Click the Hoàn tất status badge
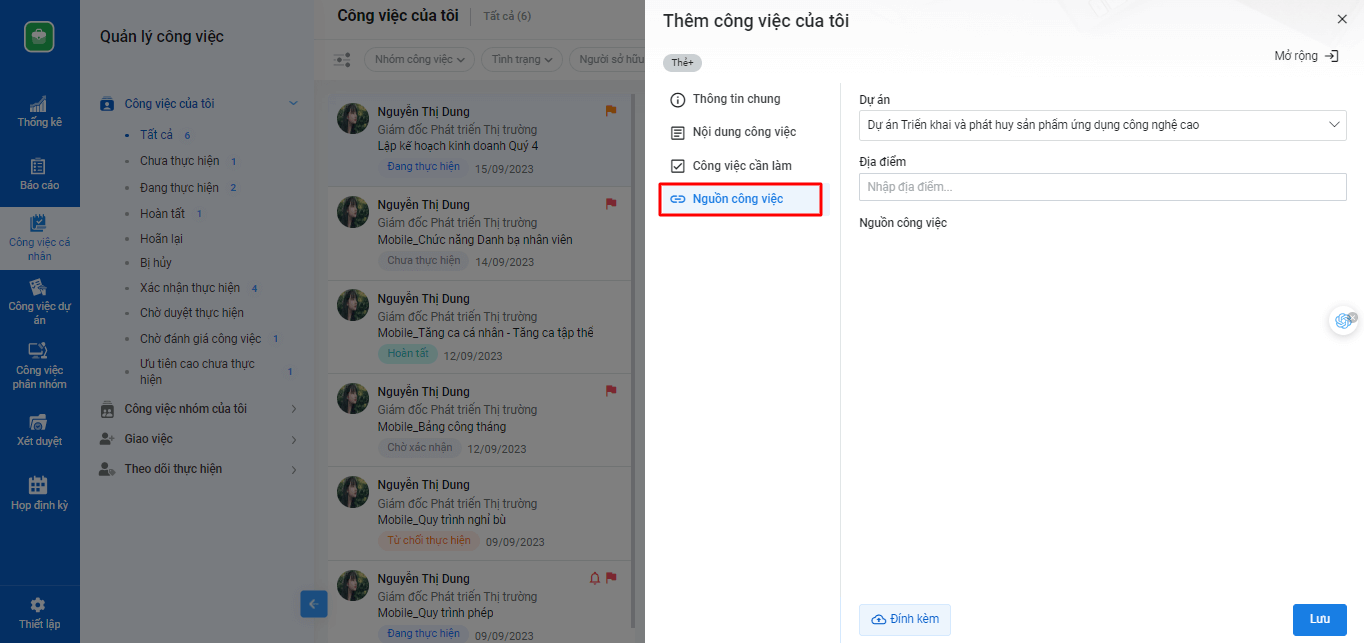This screenshot has width=1364, height=643. [408, 354]
